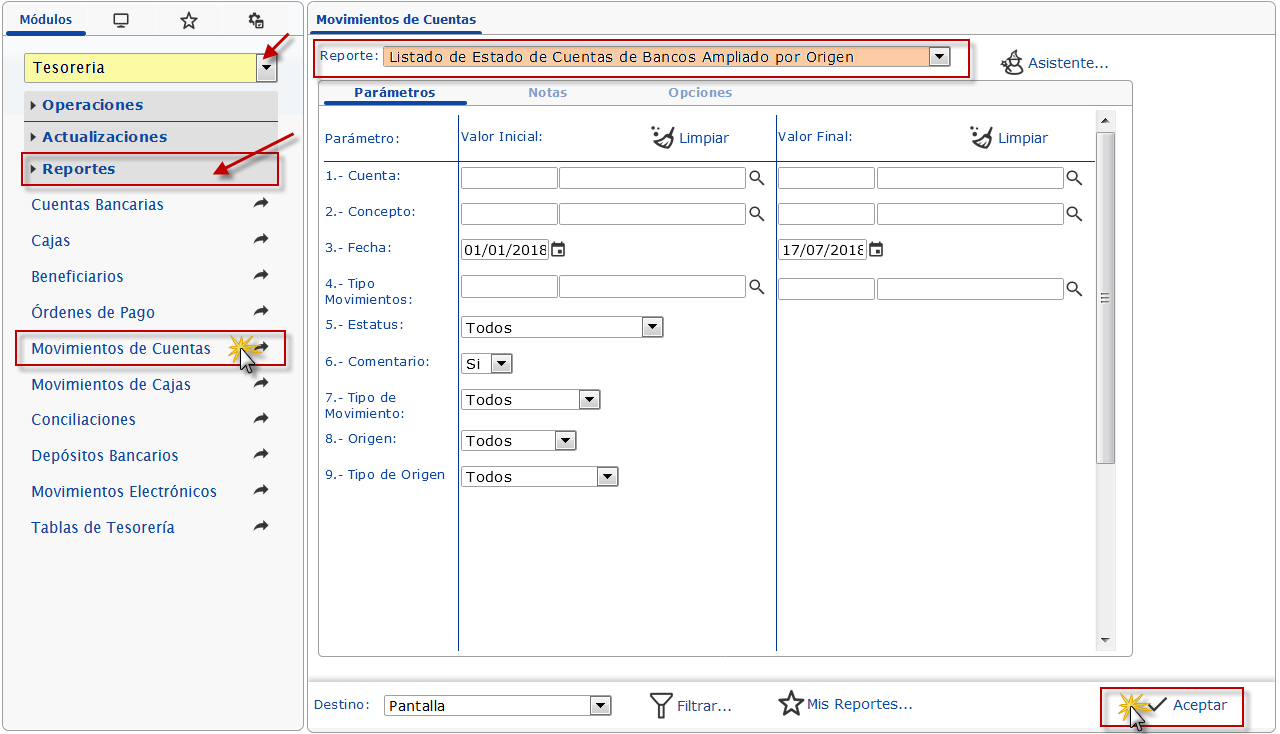Open the Tesoreria module dropdown

[266, 68]
